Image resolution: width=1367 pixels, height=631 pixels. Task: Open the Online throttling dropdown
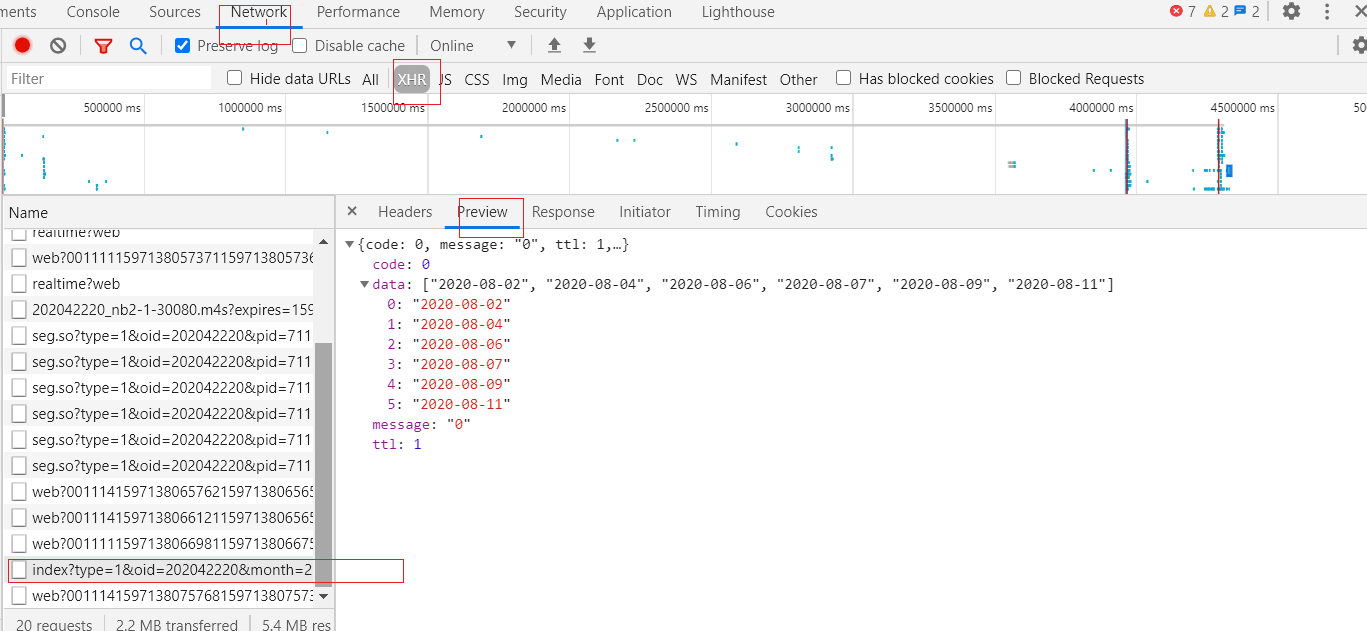tap(473, 45)
